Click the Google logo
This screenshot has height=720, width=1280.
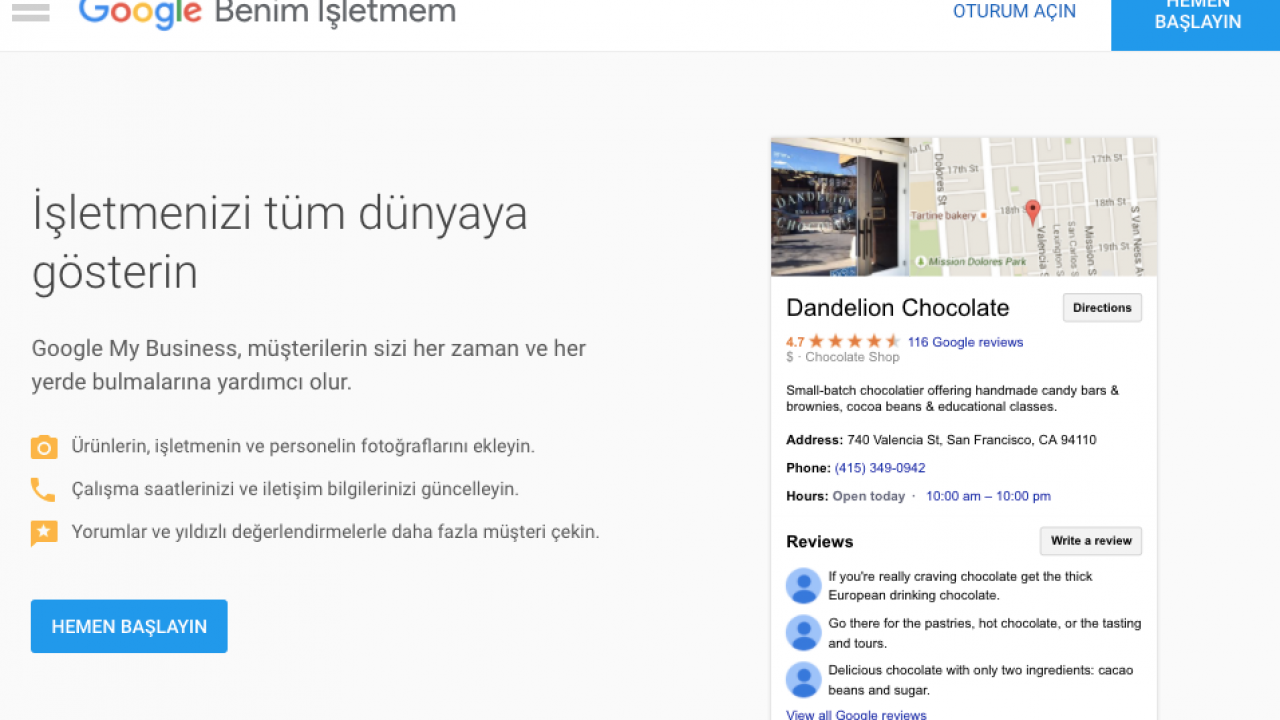click(x=140, y=13)
